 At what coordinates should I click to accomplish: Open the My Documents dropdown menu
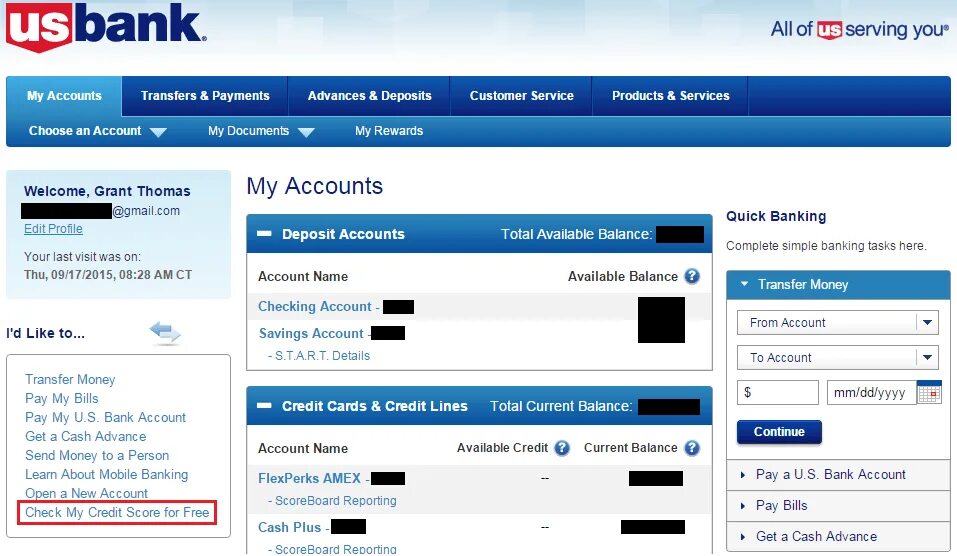[261, 131]
